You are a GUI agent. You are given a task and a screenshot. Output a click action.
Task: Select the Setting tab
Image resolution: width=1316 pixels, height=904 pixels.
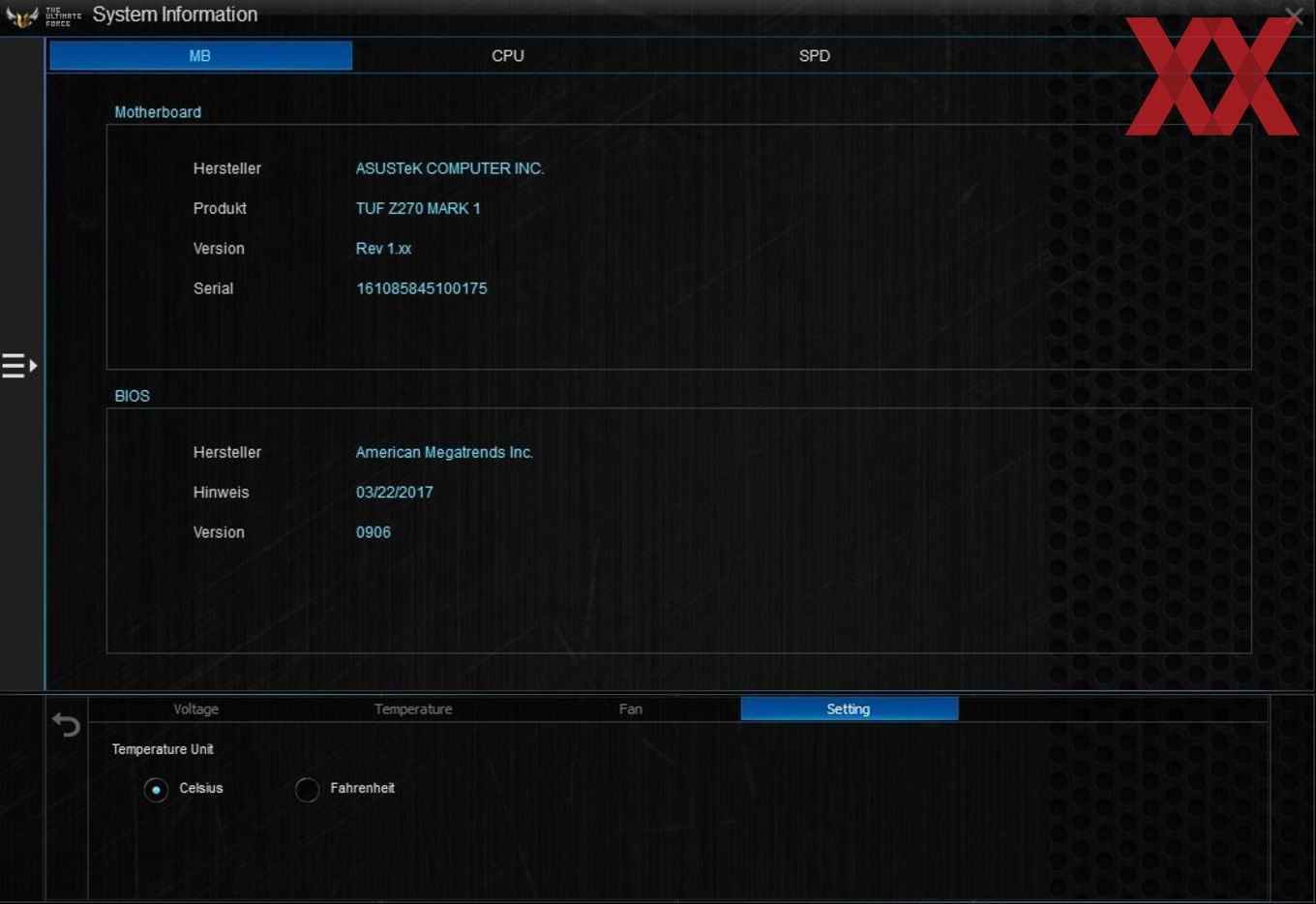point(849,709)
